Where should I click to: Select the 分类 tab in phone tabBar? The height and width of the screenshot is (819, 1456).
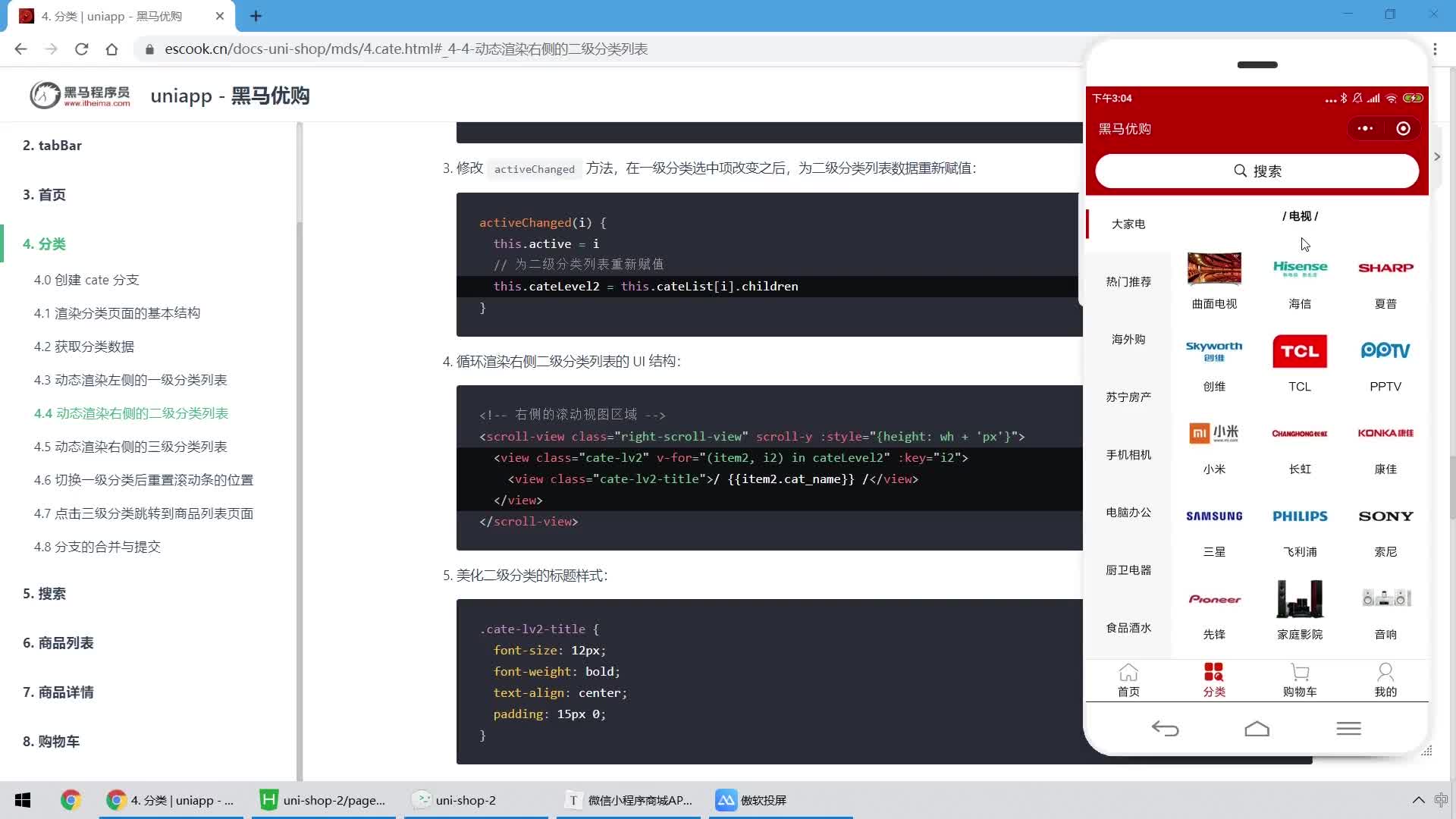pyautogui.click(x=1214, y=680)
